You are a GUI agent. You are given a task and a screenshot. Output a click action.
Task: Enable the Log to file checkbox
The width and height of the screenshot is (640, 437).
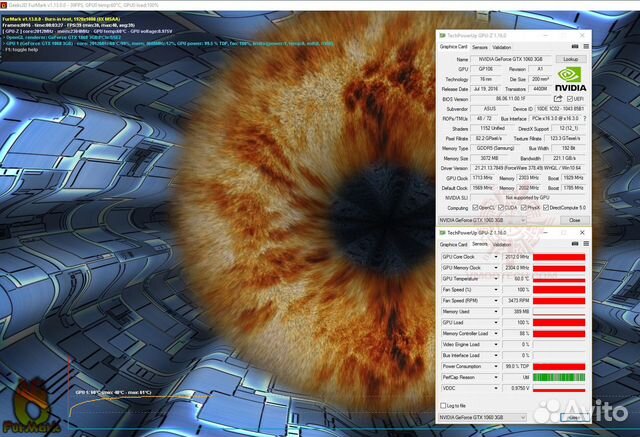coord(443,406)
